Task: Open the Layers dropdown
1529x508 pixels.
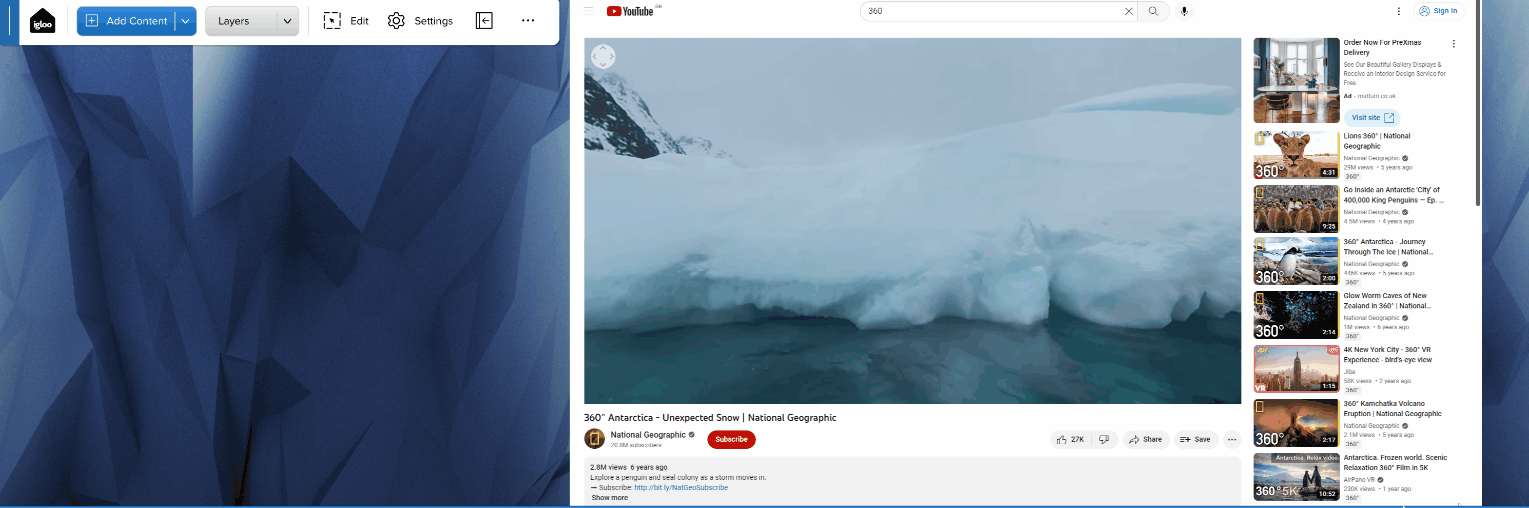Action: point(251,21)
